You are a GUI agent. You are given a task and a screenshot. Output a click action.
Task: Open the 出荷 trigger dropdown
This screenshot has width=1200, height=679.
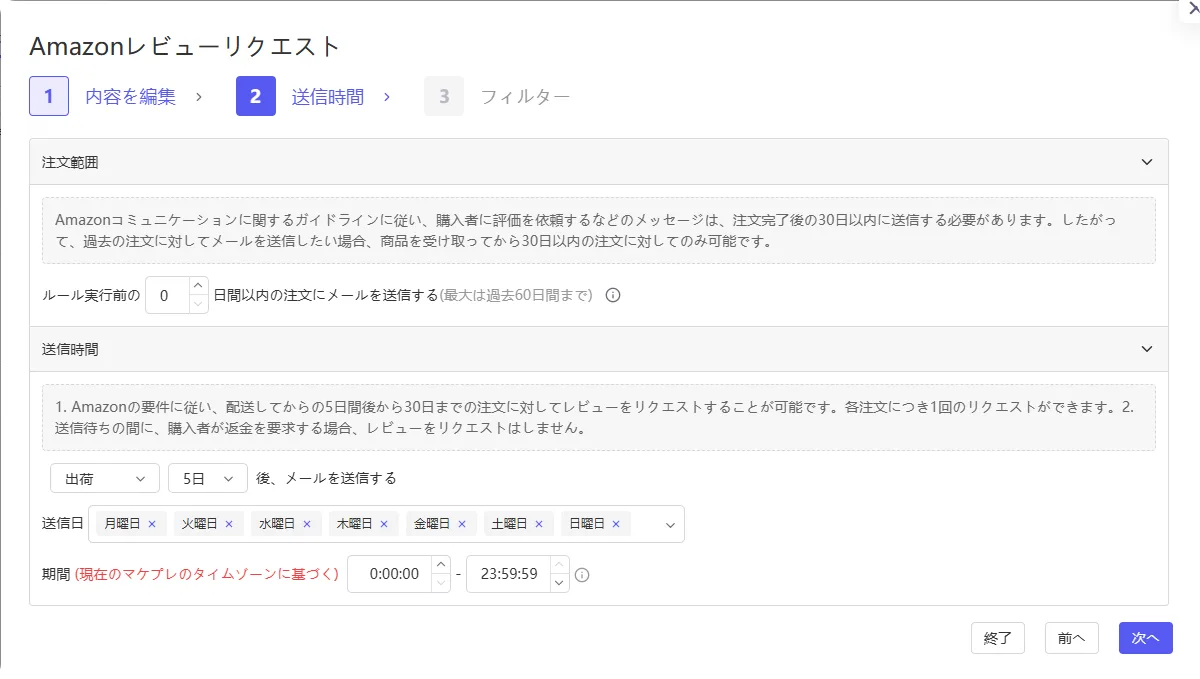tap(105, 479)
